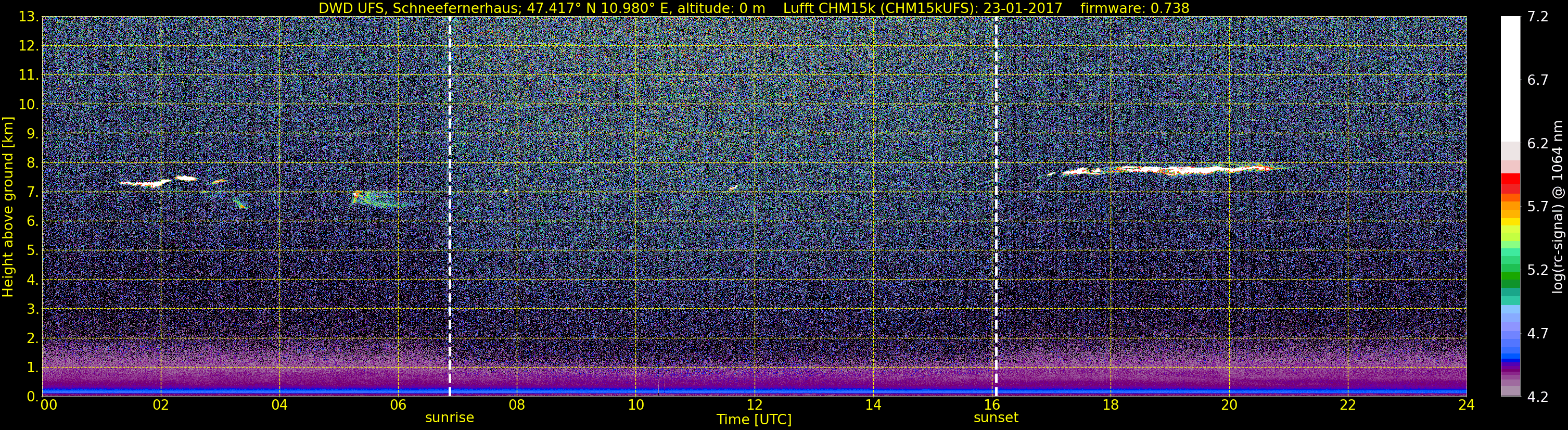Click the time axis tick "14"
Image resolution: width=1568 pixels, height=430 pixels.
coord(873,406)
